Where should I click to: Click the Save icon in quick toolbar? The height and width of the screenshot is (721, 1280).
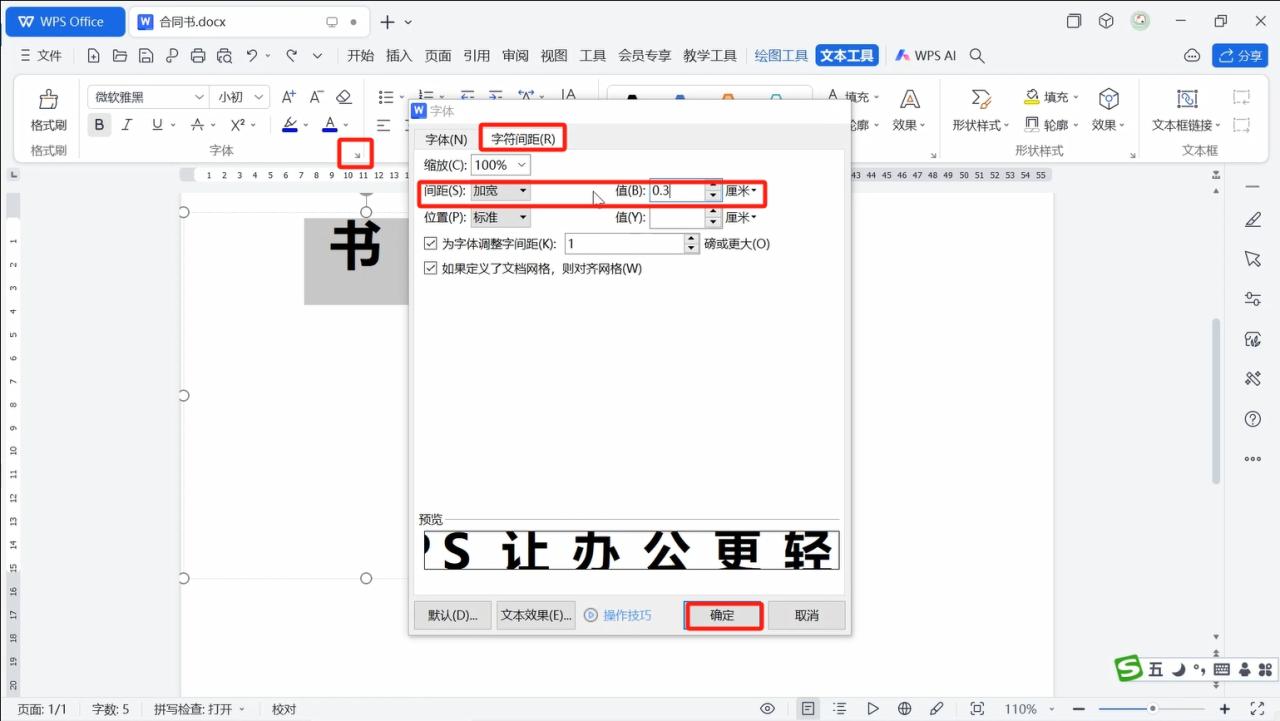[146, 56]
